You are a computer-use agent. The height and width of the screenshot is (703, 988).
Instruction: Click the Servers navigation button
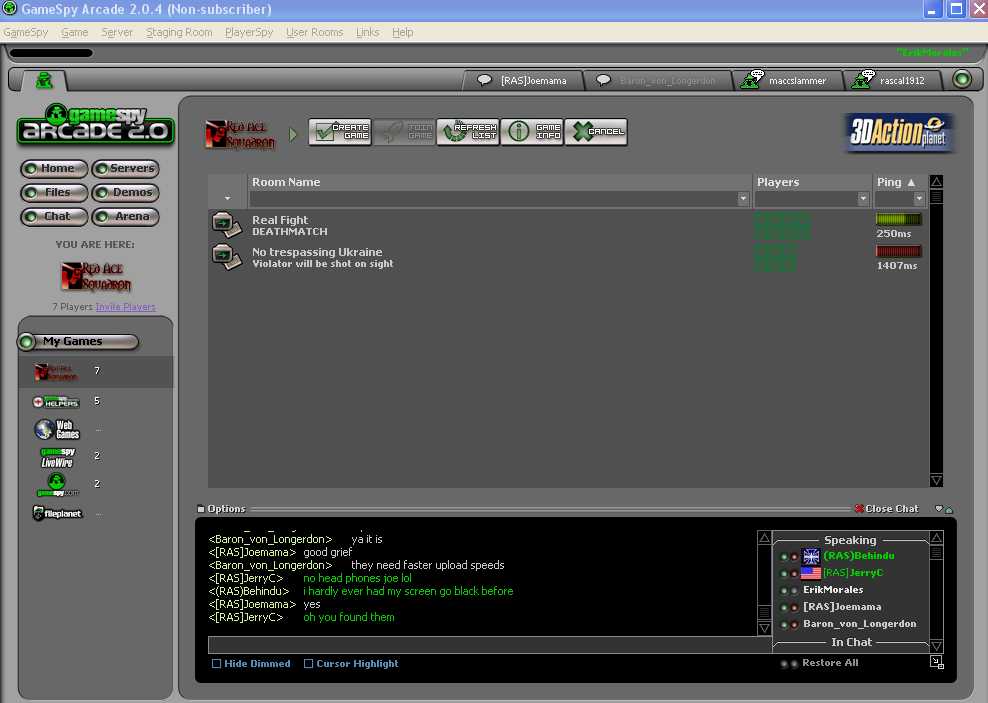(125, 168)
